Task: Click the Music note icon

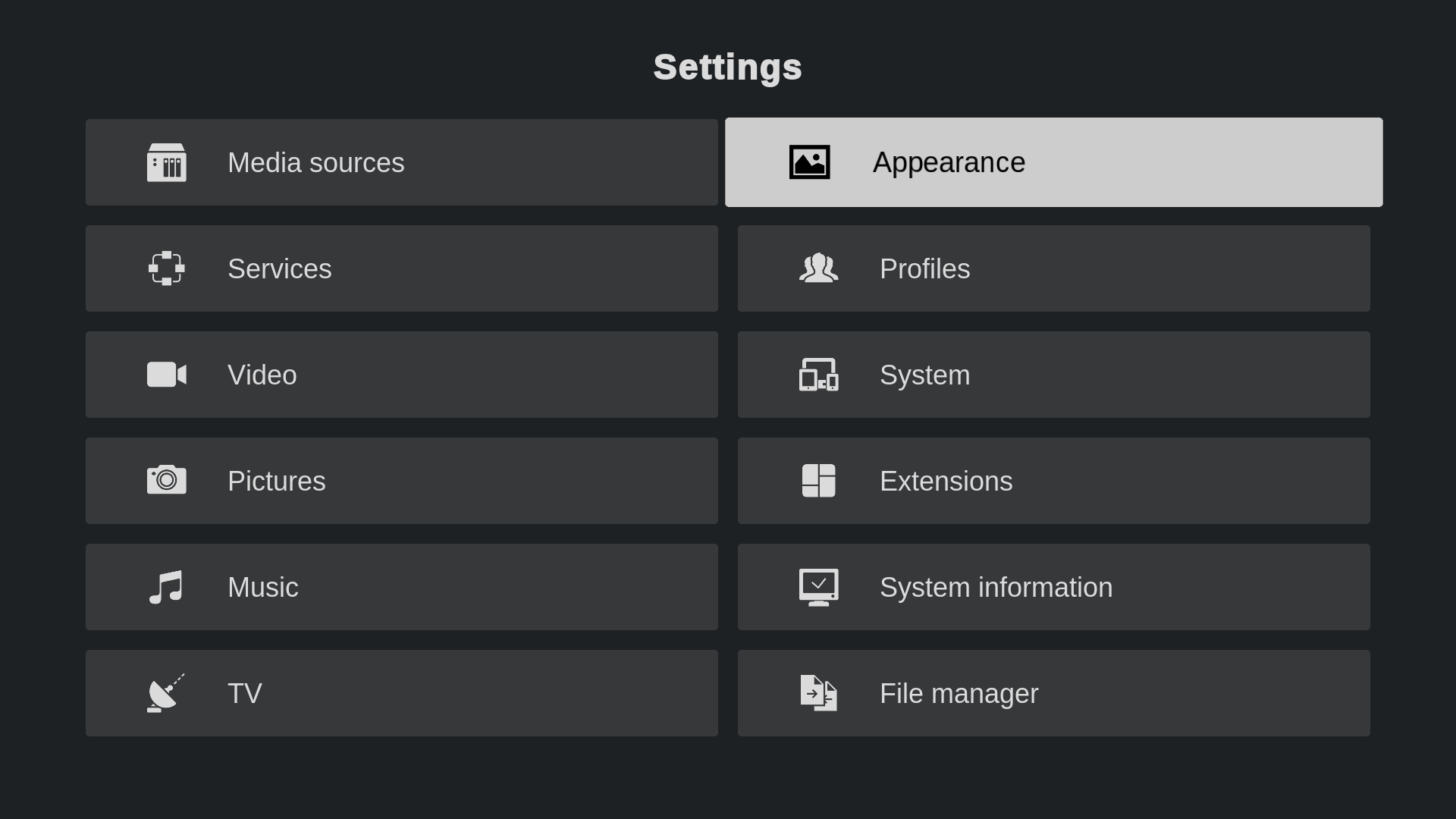Action: 166,587
